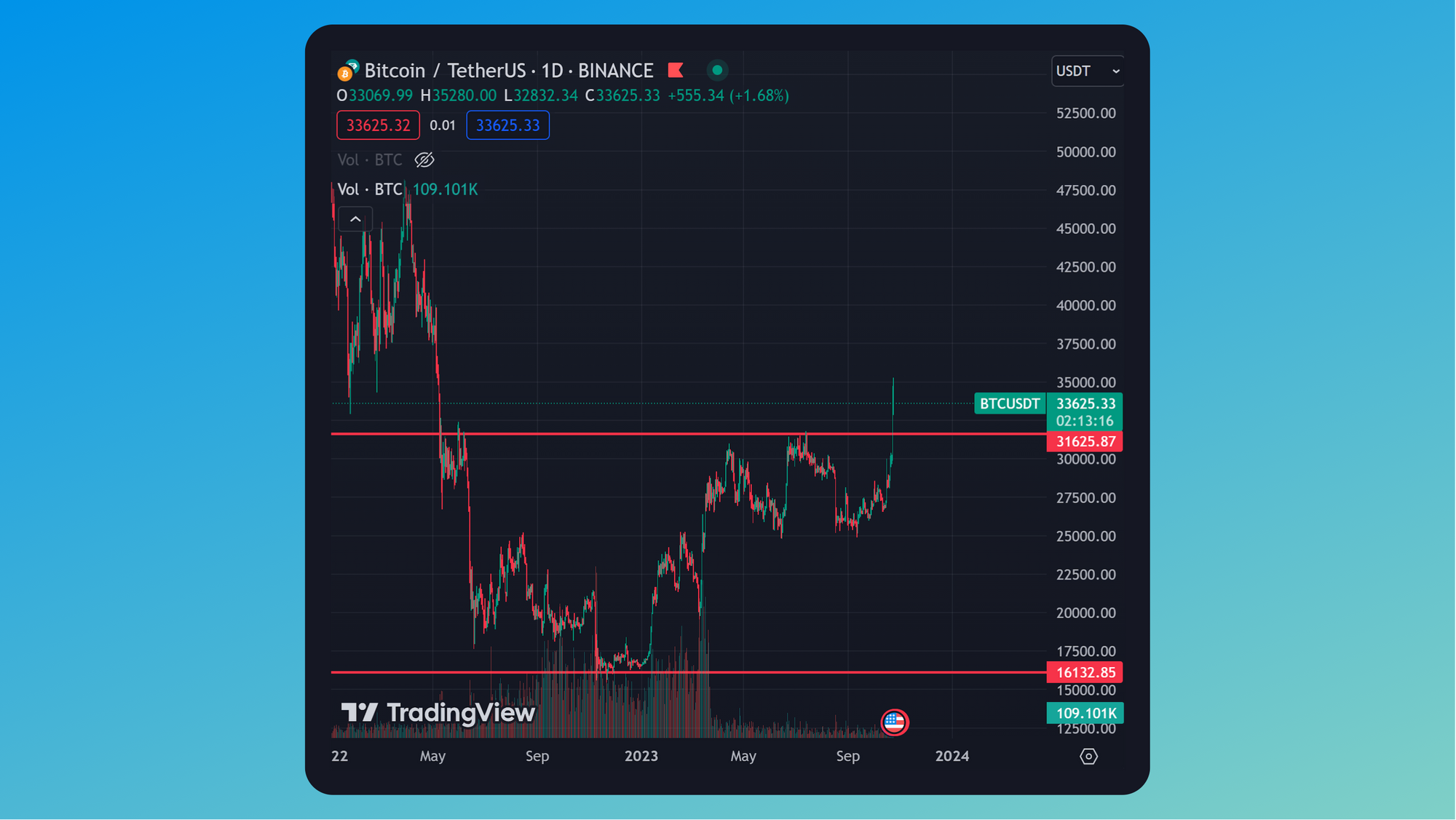
Task: Toggle visibility eye on hidden Vol BTC
Action: 424,160
